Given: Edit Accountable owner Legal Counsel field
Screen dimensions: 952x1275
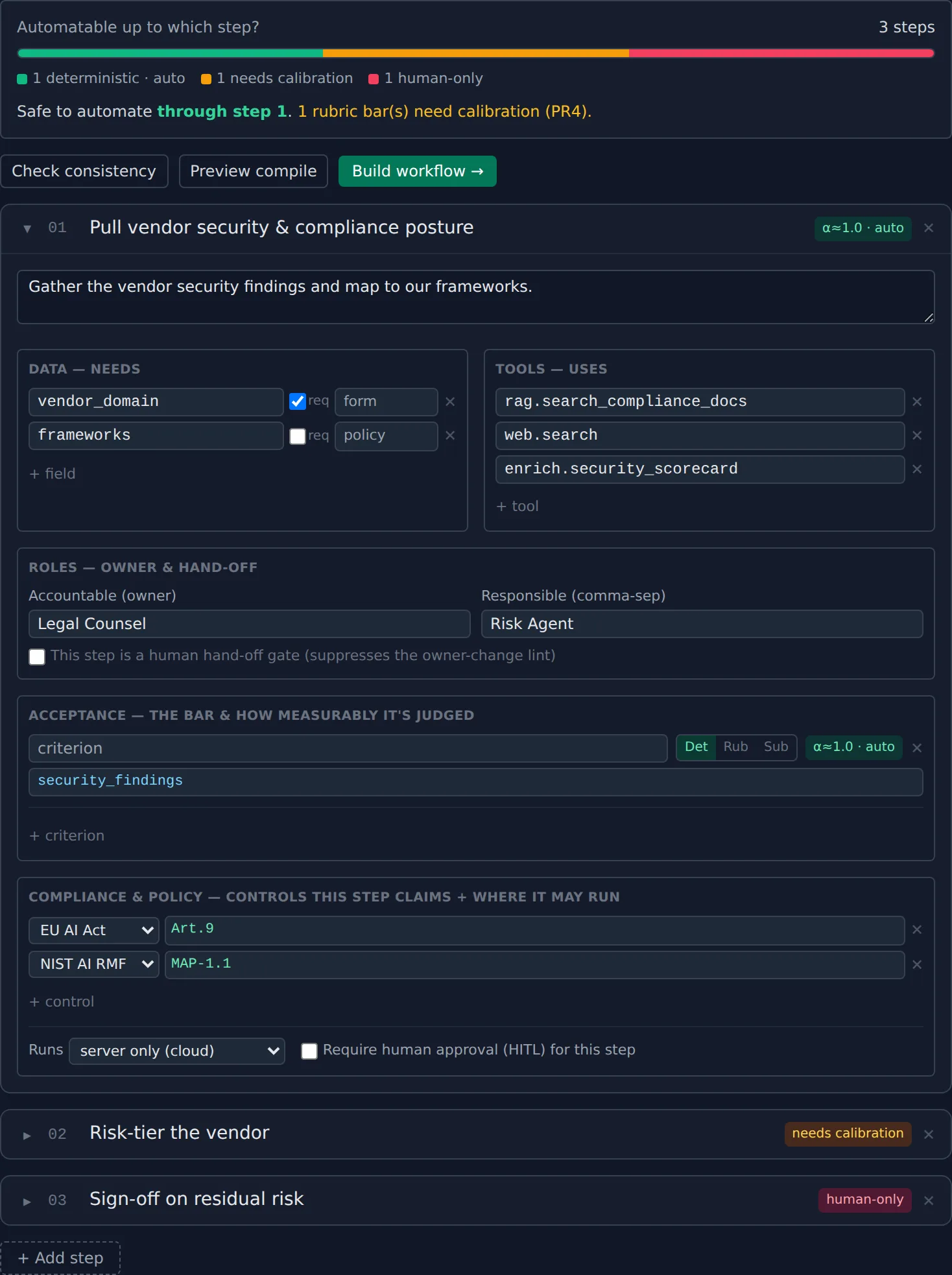Looking at the screenshot, I should [250, 624].
